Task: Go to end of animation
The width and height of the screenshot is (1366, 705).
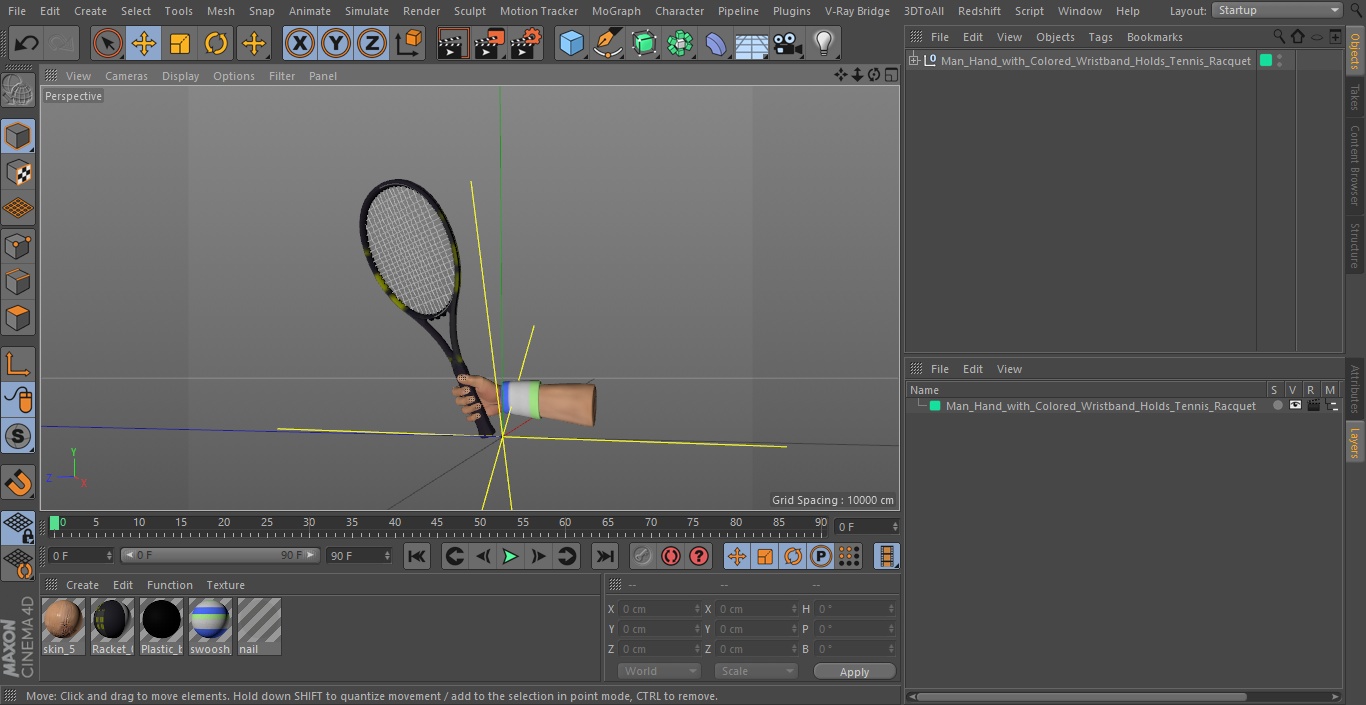Action: (x=604, y=556)
